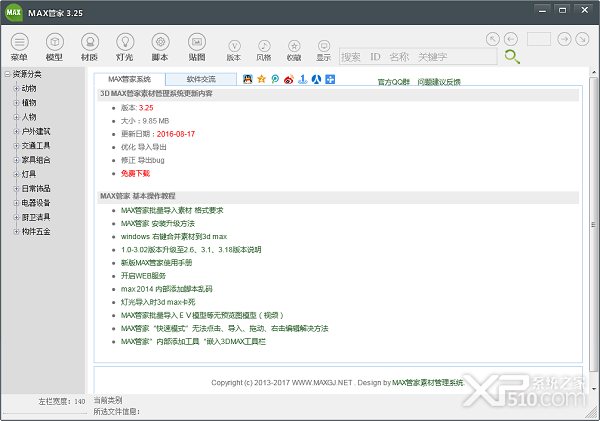This screenshot has width=600, height=421.
Task: Click the scrollbar up arrow
Action: coord(593,72)
